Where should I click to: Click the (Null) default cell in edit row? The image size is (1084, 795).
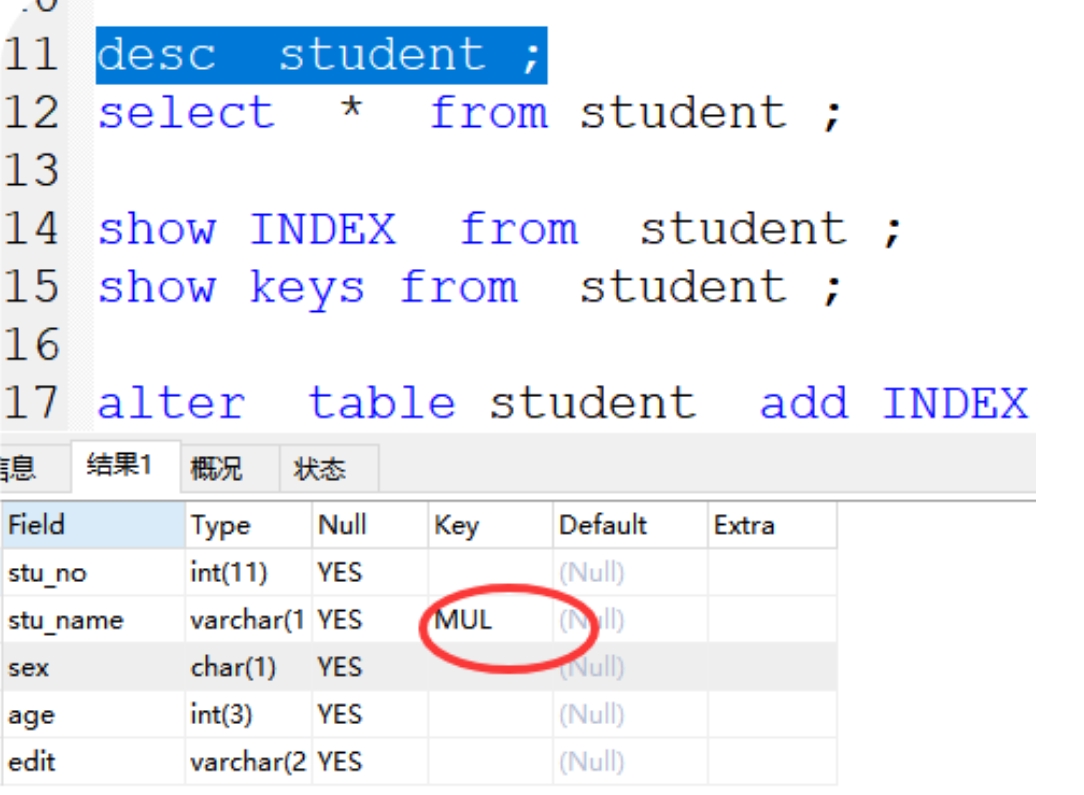(x=630, y=763)
